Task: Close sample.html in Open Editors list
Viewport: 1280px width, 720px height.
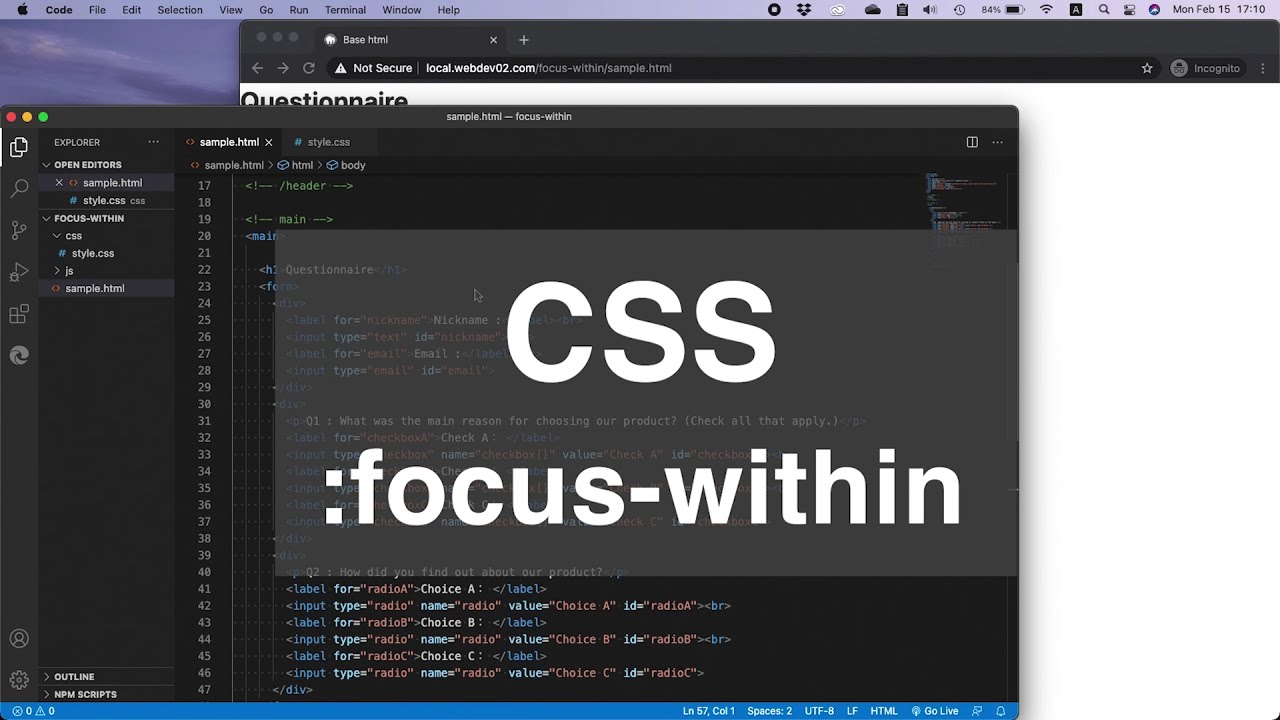Action: [59, 183]
